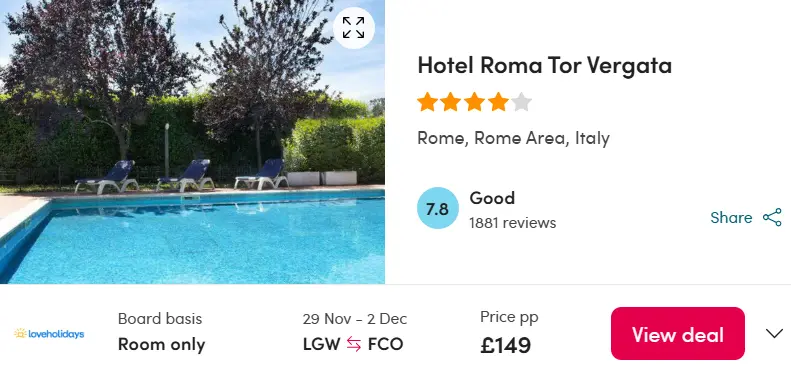Open the 1881 reviews link
Viewport: 791px width, 374px height.
tap(513, 223)
